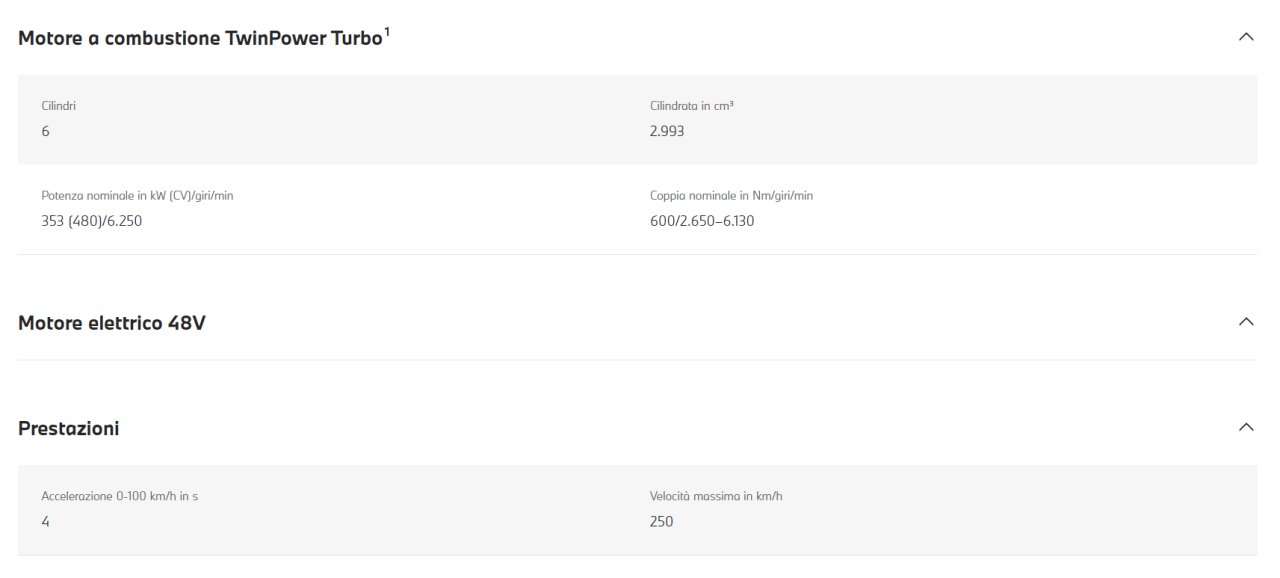Viewport: 1280px width, 578px height.
Task: Click the acceleration value 4
Action: pyautogui.click(x=46, y=521)
